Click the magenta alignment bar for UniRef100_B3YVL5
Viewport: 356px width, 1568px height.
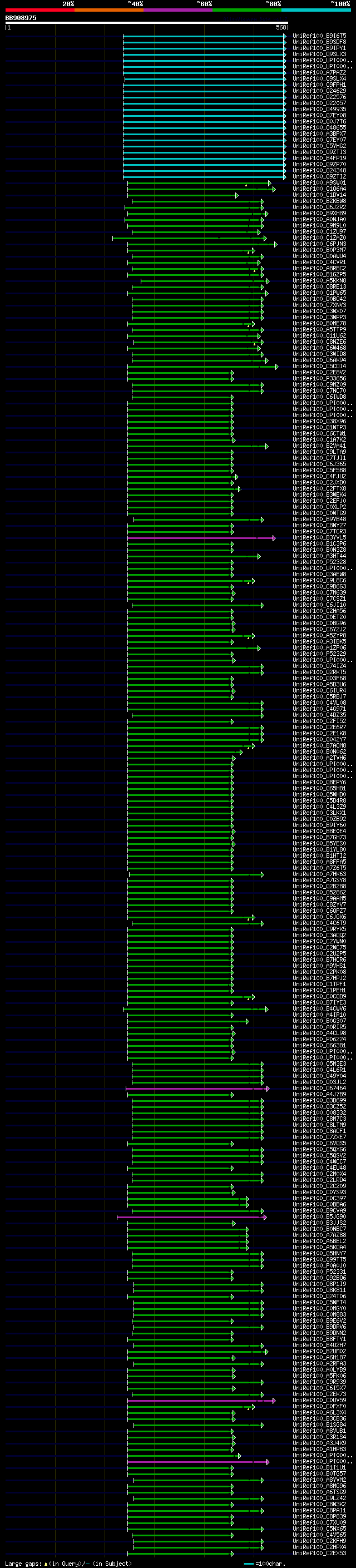pos(201,537)
